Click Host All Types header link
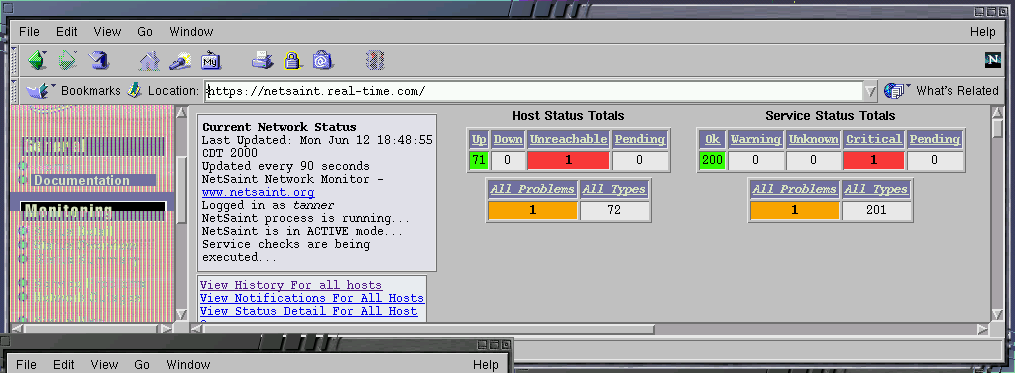This screenshot has height=373, width=1015. point(614,189)
